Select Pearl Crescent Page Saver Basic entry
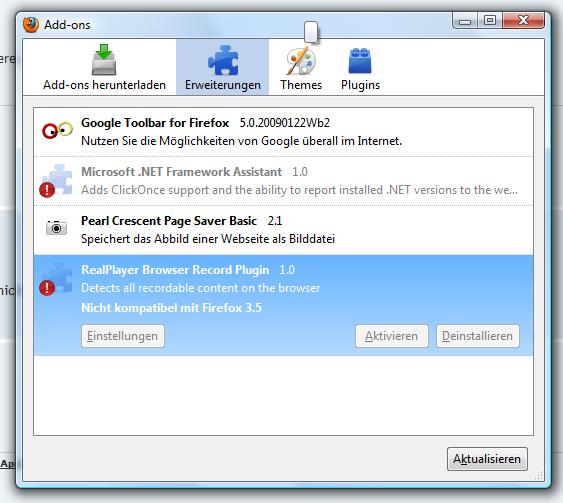Viewport: 563px width, 503px height. [283, 230]
